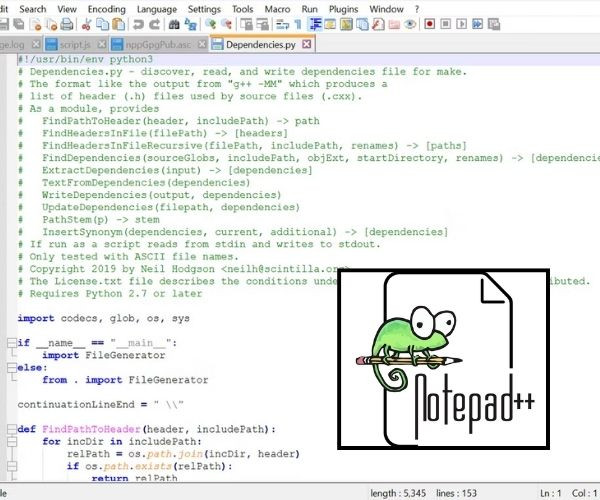Click the '#!/usr/bin/env python3' shebang line

click(x=85, y=59)
